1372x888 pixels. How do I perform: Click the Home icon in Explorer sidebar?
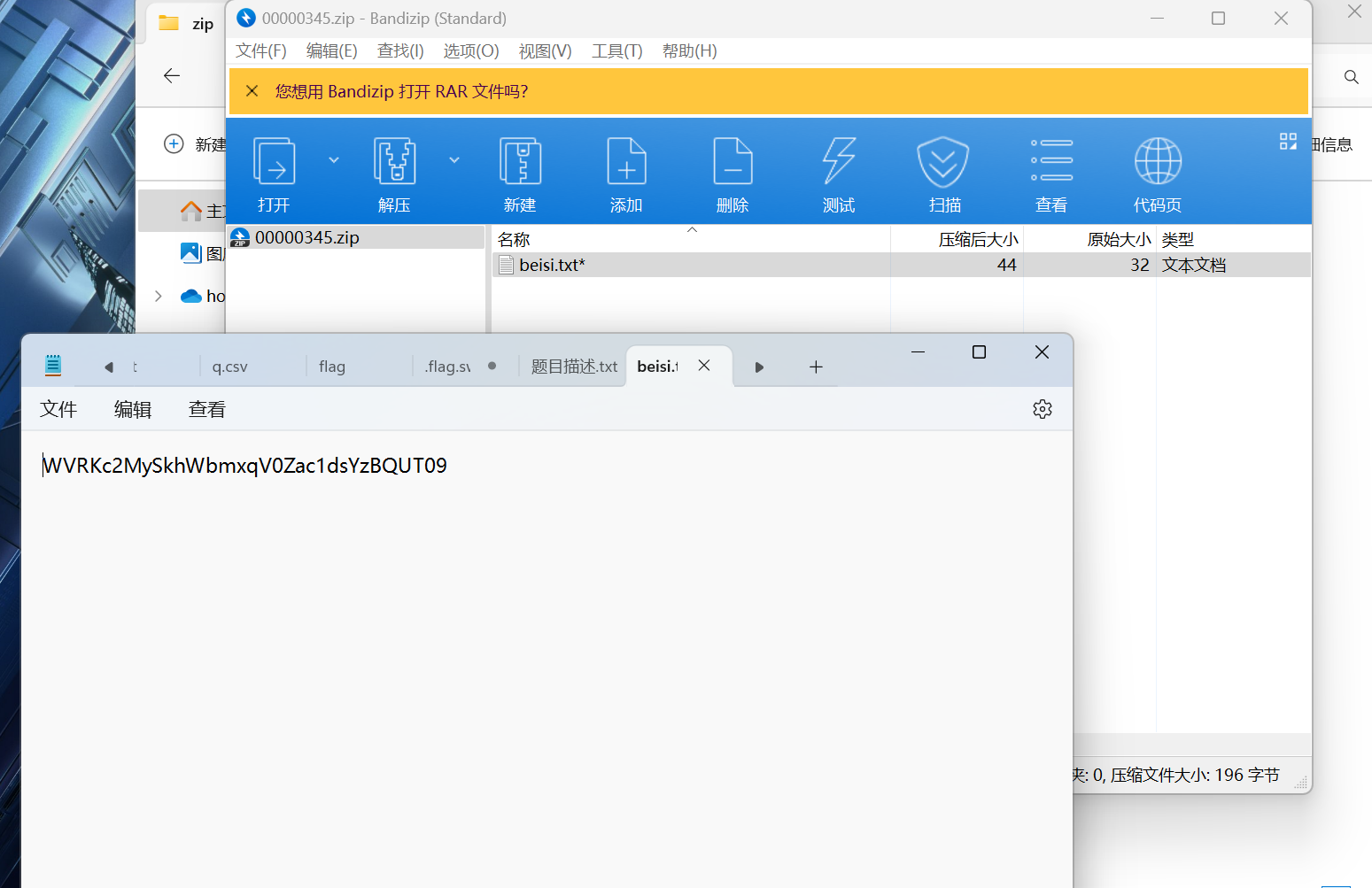click(190, 211)
